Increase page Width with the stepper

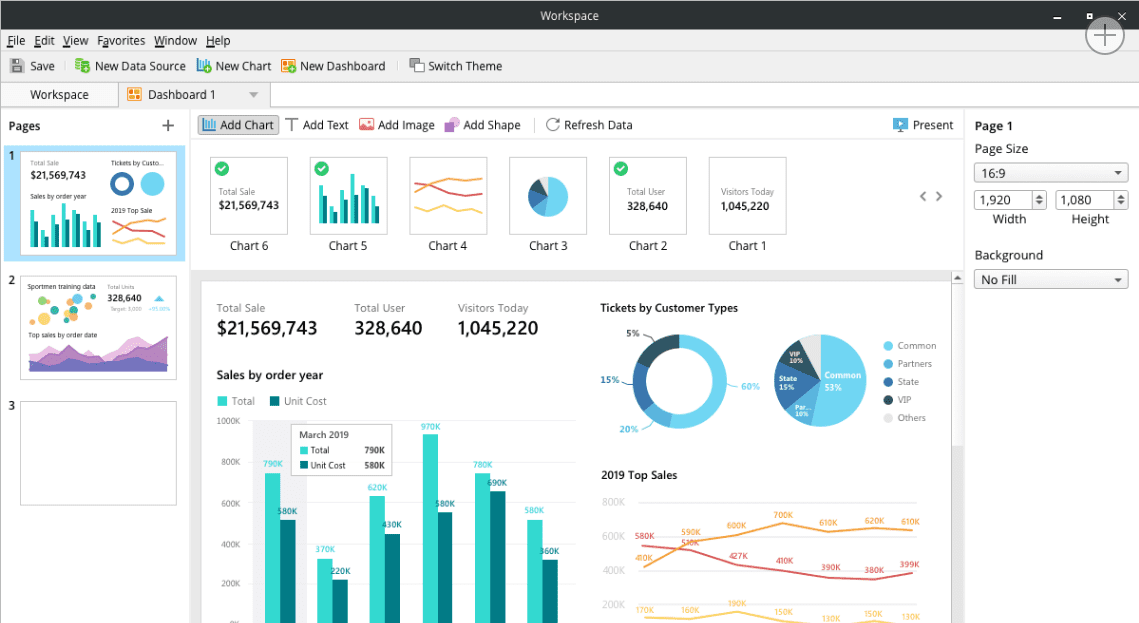[1040, 195]
